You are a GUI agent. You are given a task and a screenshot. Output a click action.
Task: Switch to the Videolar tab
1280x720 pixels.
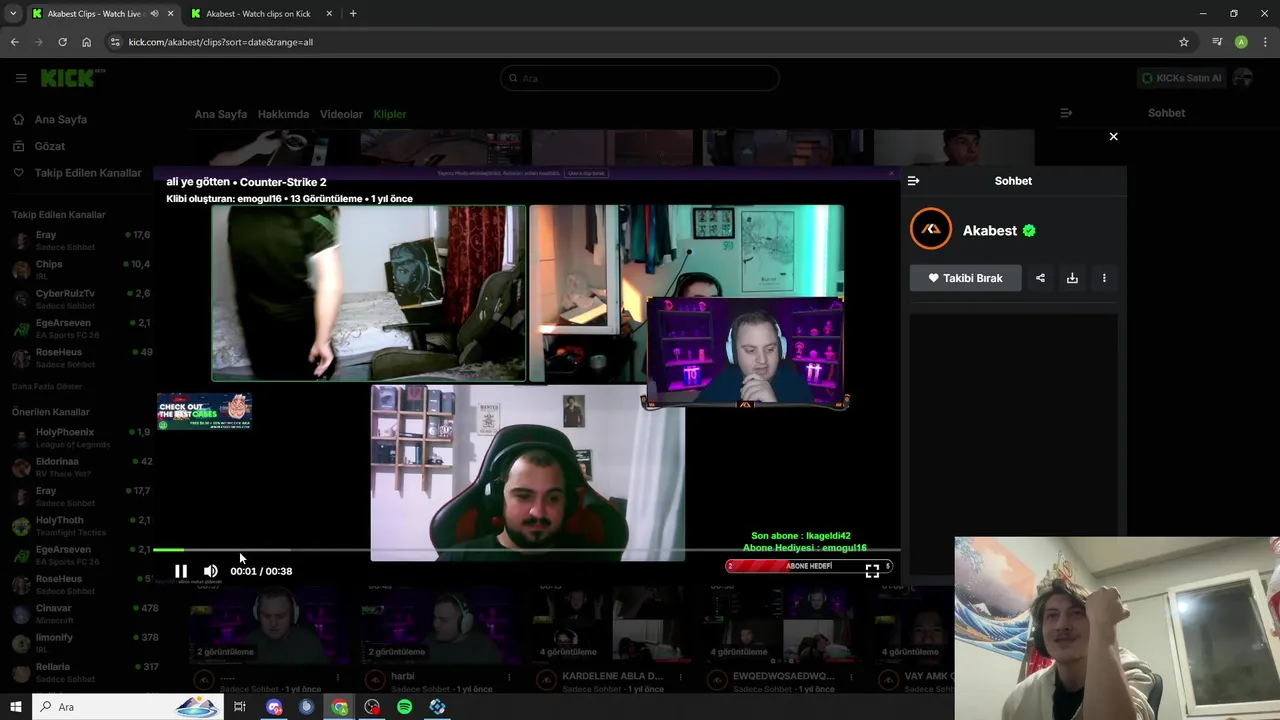click(x=341, y=114)
